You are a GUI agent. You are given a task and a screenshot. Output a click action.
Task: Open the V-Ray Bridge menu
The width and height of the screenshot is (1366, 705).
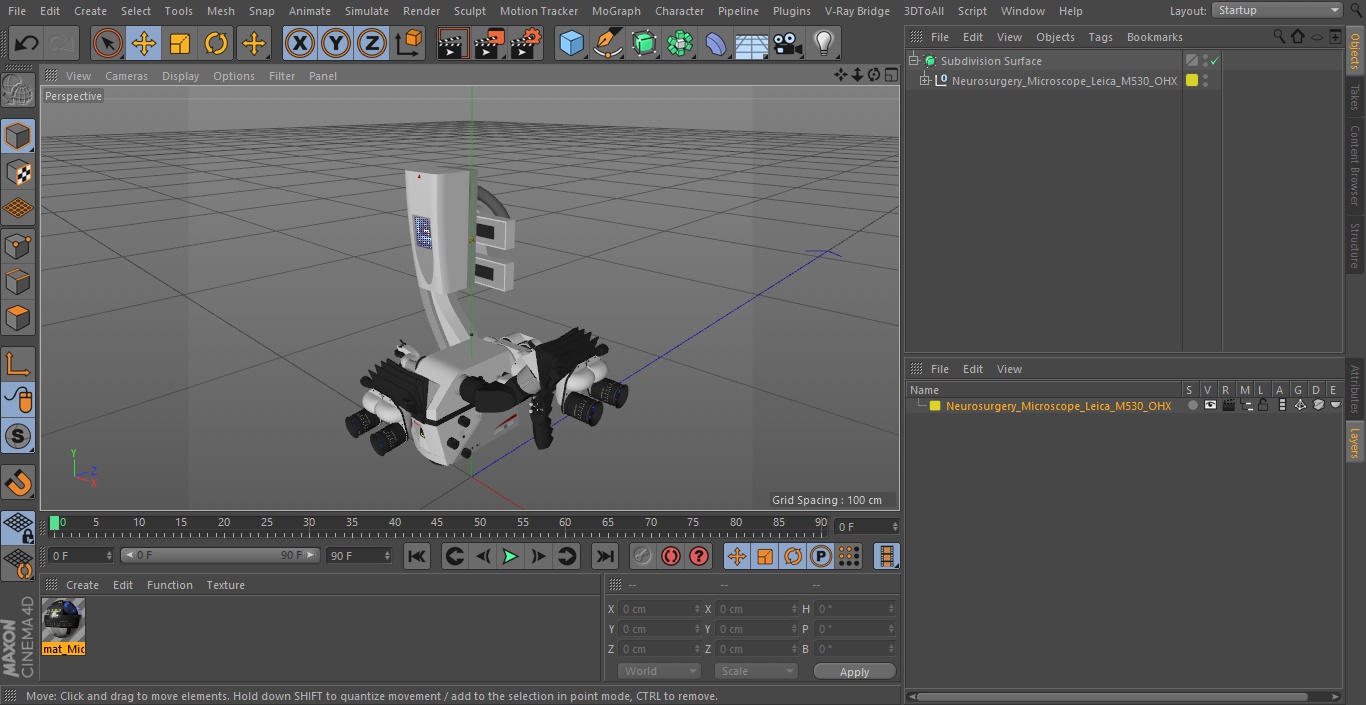pyautogui.click(x=857, y=11)
